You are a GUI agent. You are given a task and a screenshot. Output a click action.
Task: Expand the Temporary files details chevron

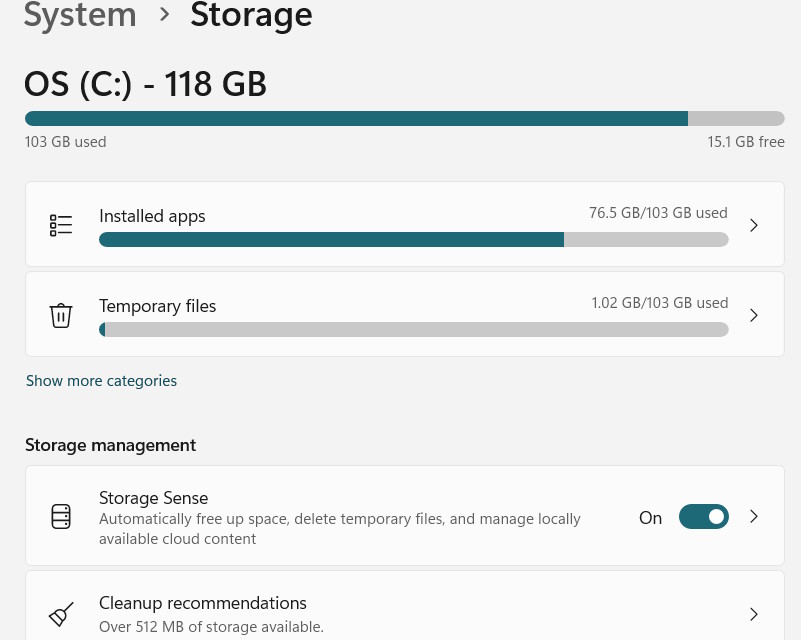(x=754, y=314)
